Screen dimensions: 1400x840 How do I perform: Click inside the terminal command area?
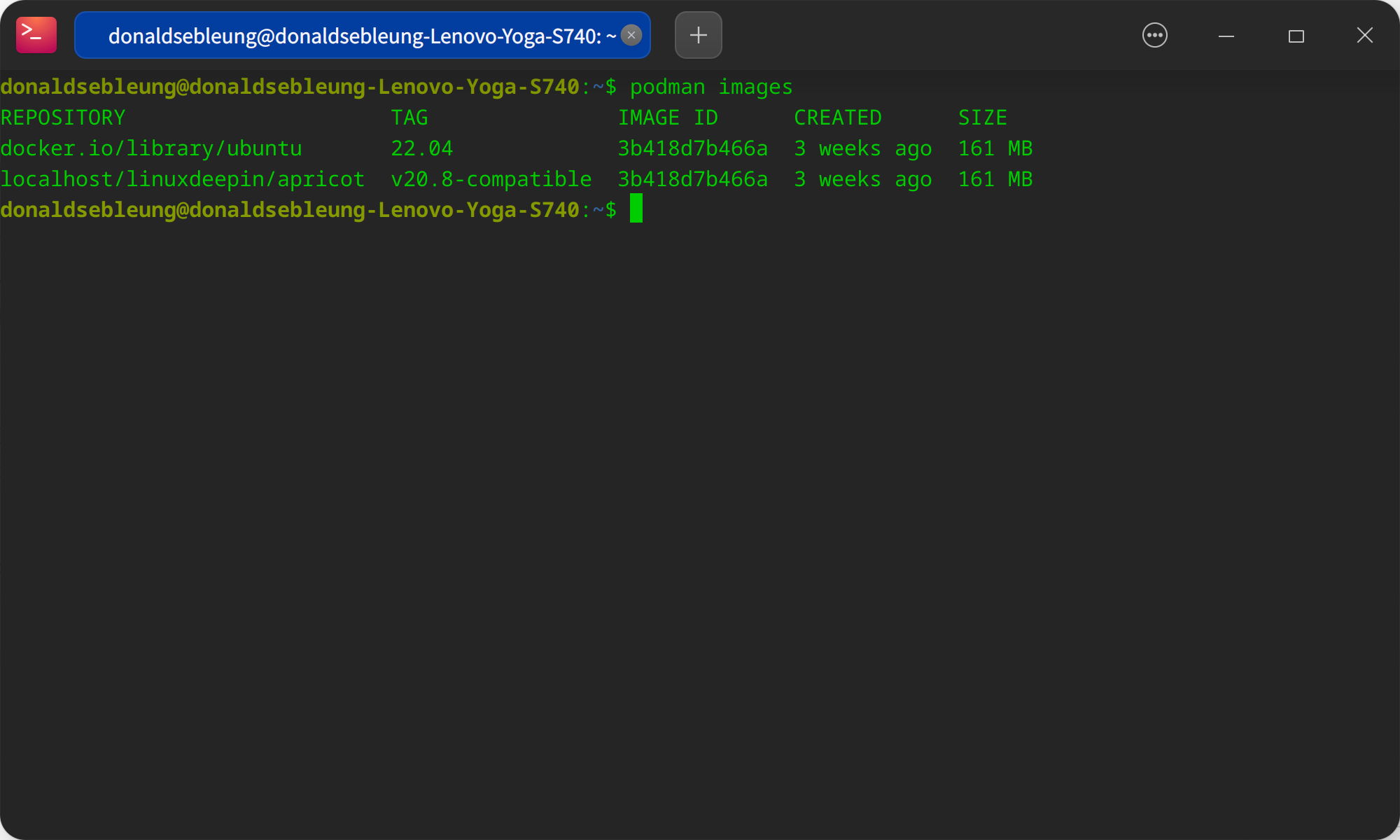700,420
